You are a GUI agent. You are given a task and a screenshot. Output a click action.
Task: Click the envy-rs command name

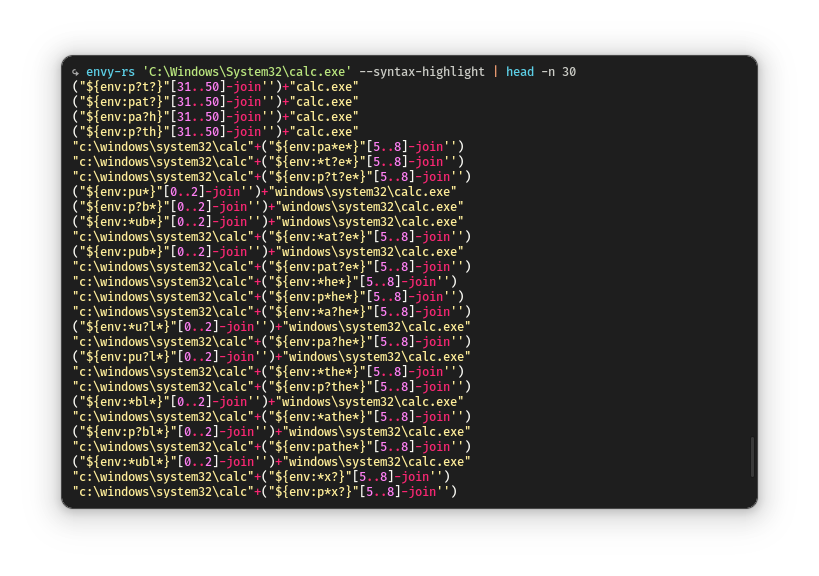click(110, 72)
